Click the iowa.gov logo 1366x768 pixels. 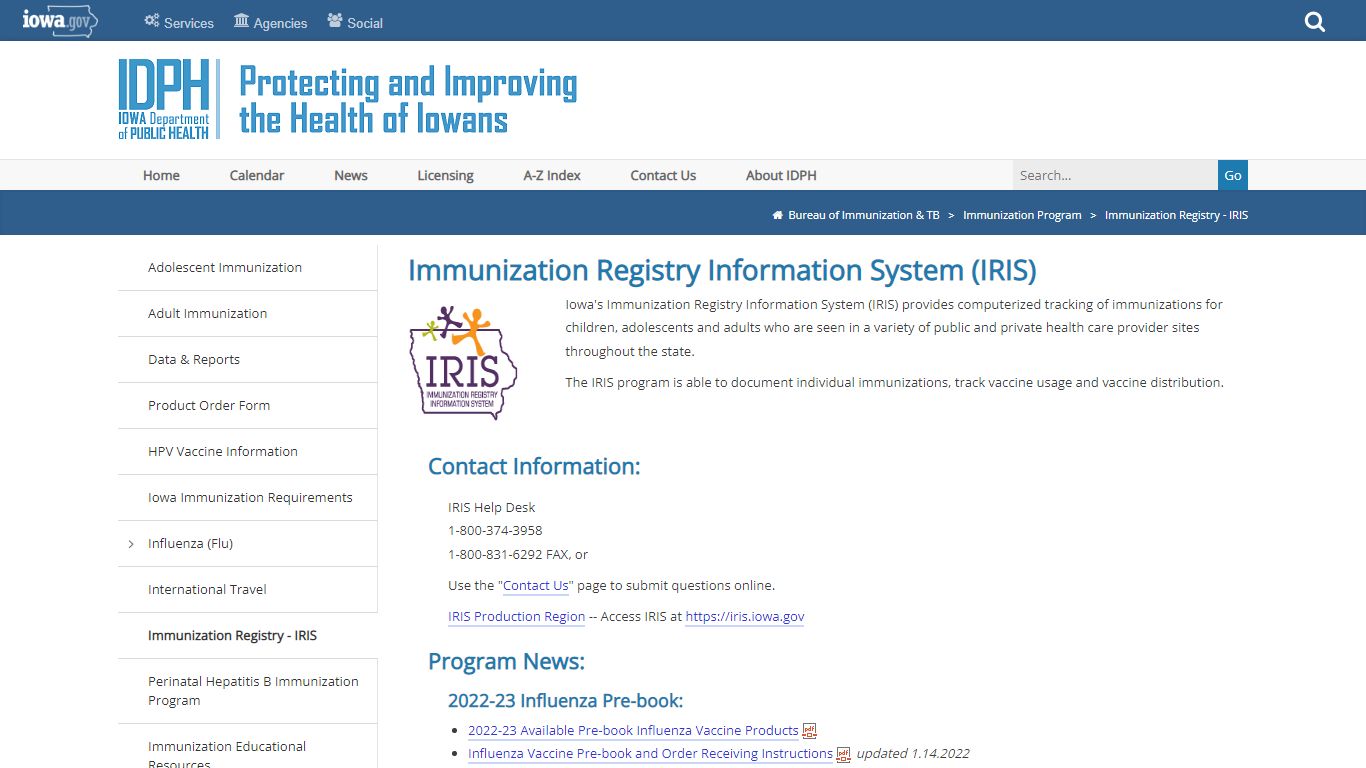tap(60, 20)
